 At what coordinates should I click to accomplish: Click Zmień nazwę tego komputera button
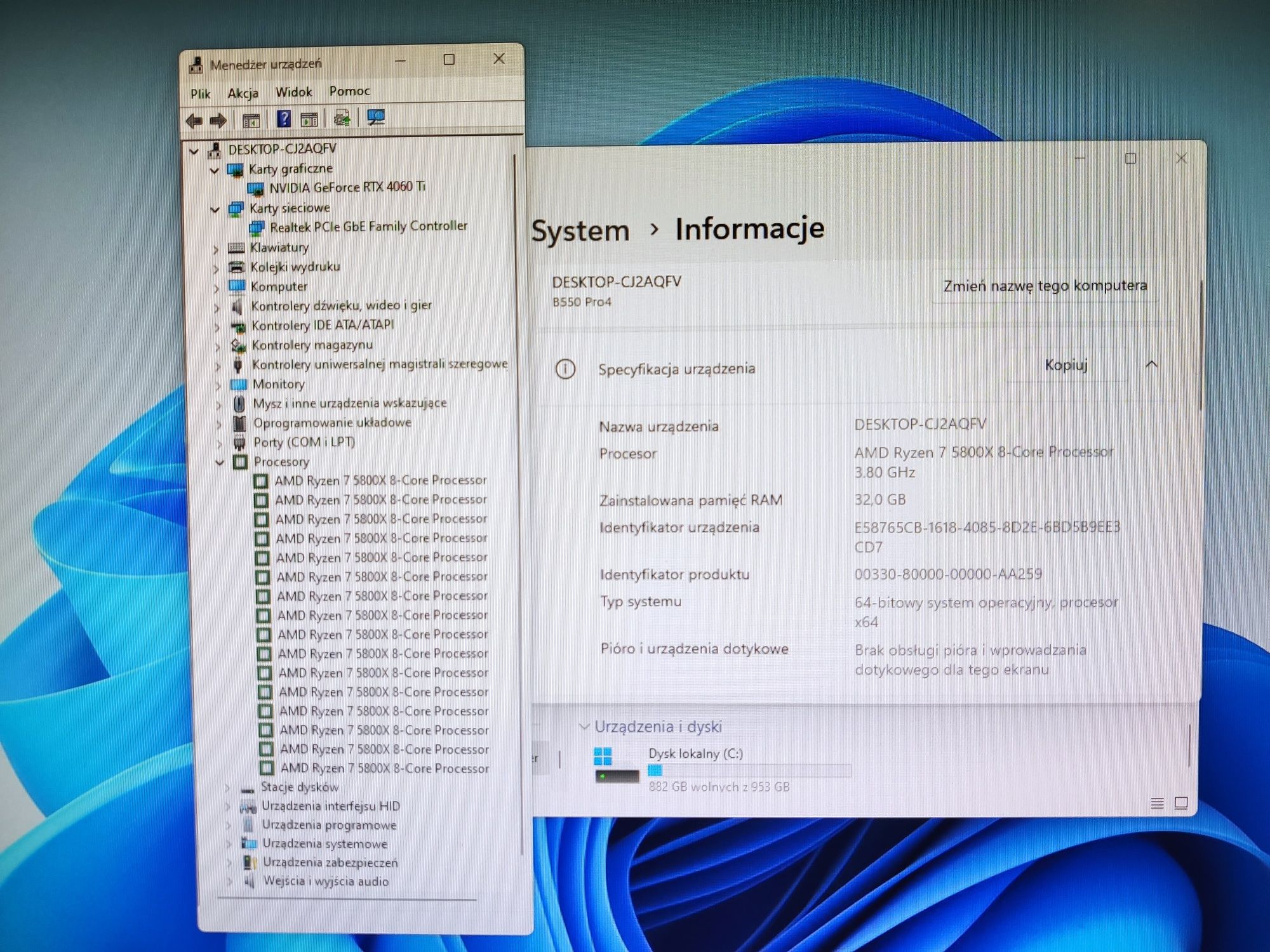click(1045, 286)
